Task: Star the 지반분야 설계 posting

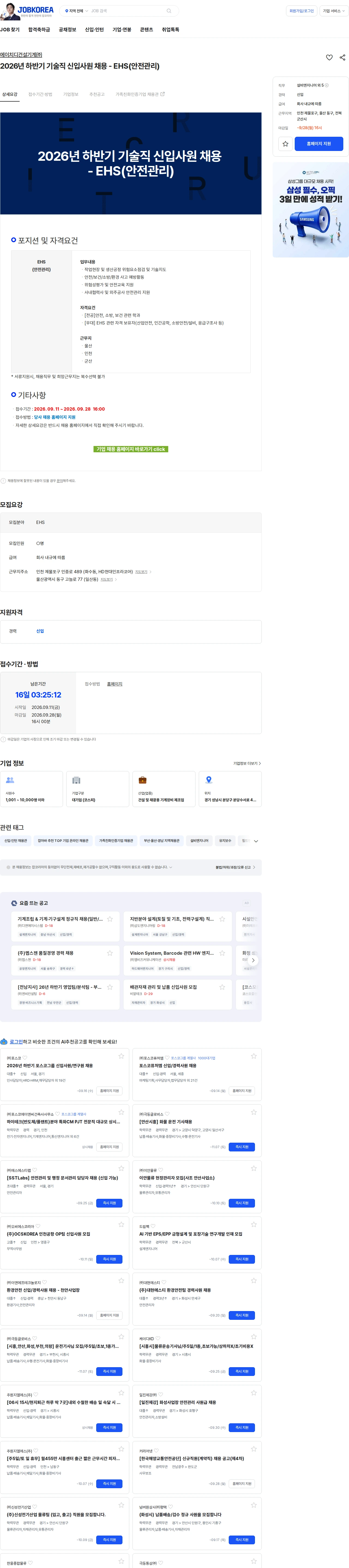Action: coord(222,919)
